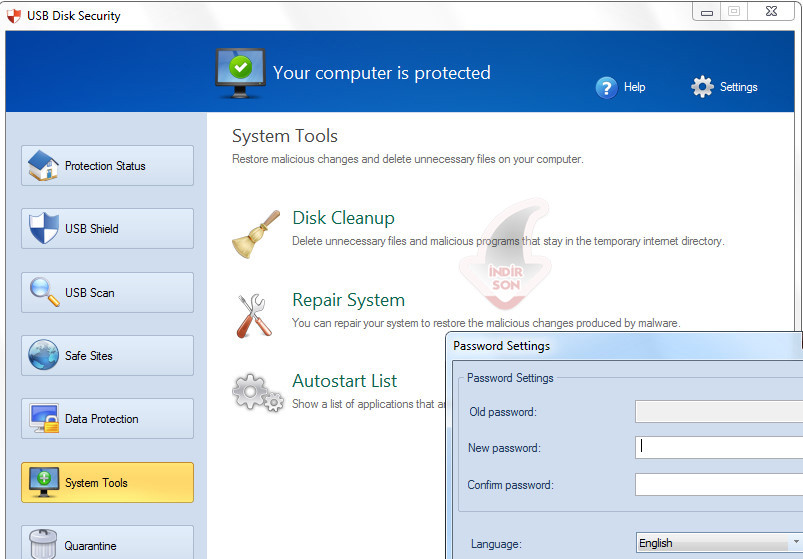
Task: Click the 'Confirm password:' label
Action: point(511,485)
